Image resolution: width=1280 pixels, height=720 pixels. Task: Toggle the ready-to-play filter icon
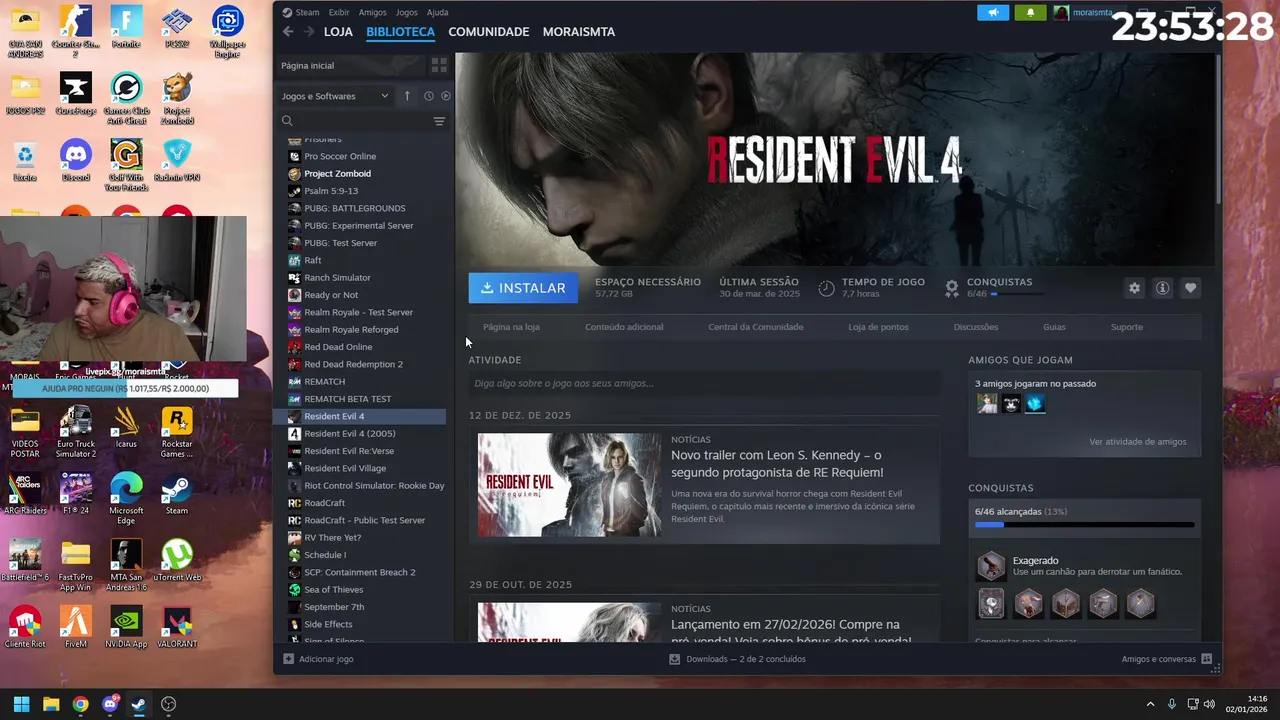[x=446, y=96]
